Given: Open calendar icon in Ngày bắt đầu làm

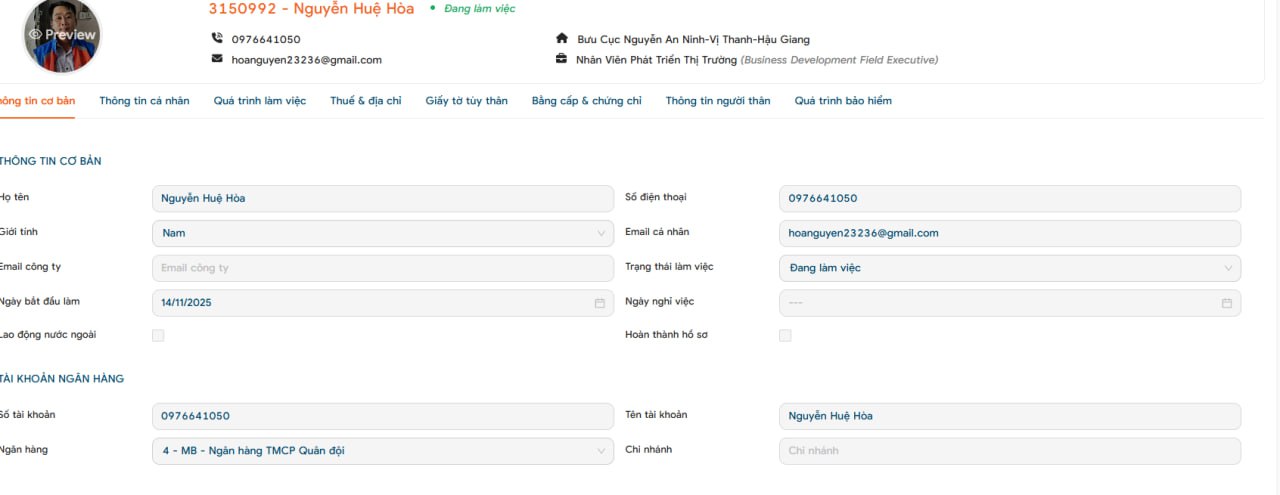Looking at the screenshot, I should (600, 303).
